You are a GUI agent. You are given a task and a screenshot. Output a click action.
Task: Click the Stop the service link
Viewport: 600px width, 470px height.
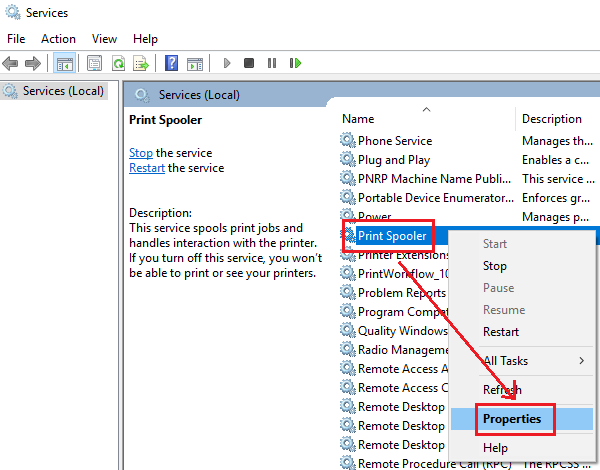141,153
